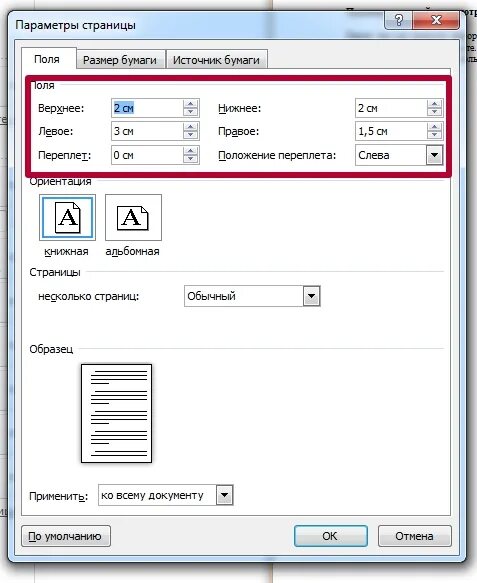Click the Нижнее margin input field
The image size is (477, 583).
[x=391, y=108]
